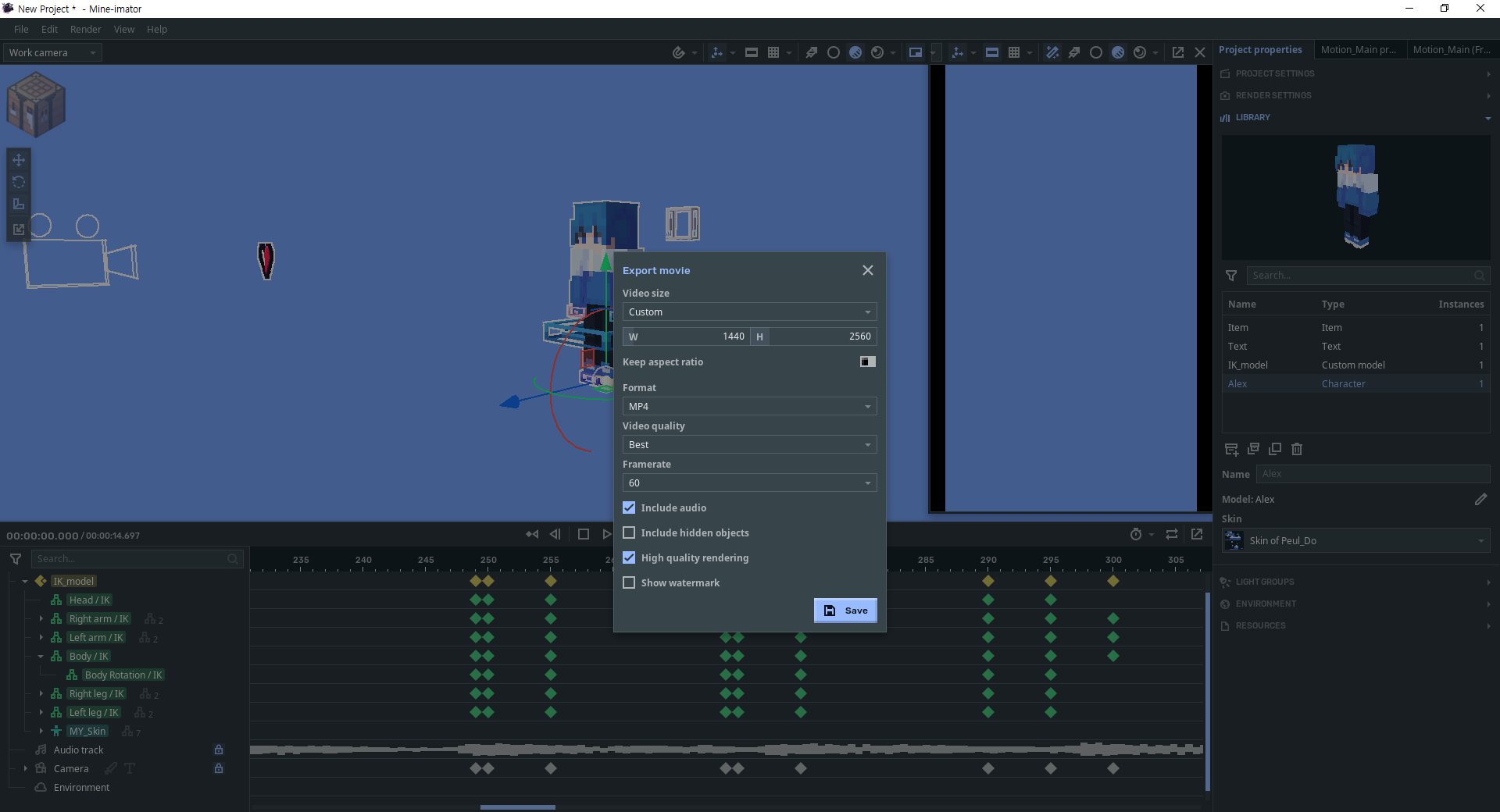Image resolution: width=1500 pixels, height=812 pixels.
Task: Select the Alex row in the library list
Action: (x=1355, y=383)
